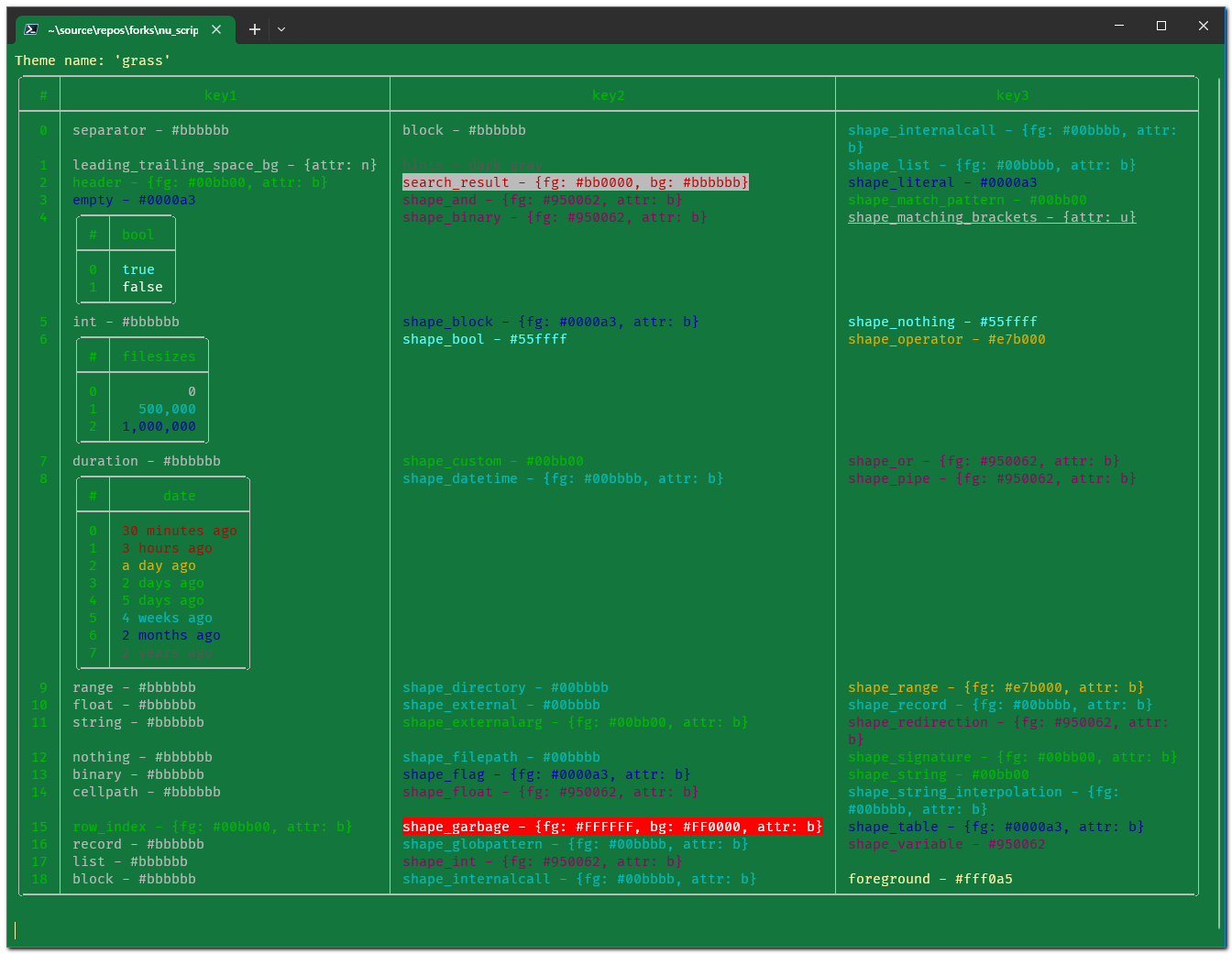Click the 'shape_external - #00bbbb' entry

501,705
